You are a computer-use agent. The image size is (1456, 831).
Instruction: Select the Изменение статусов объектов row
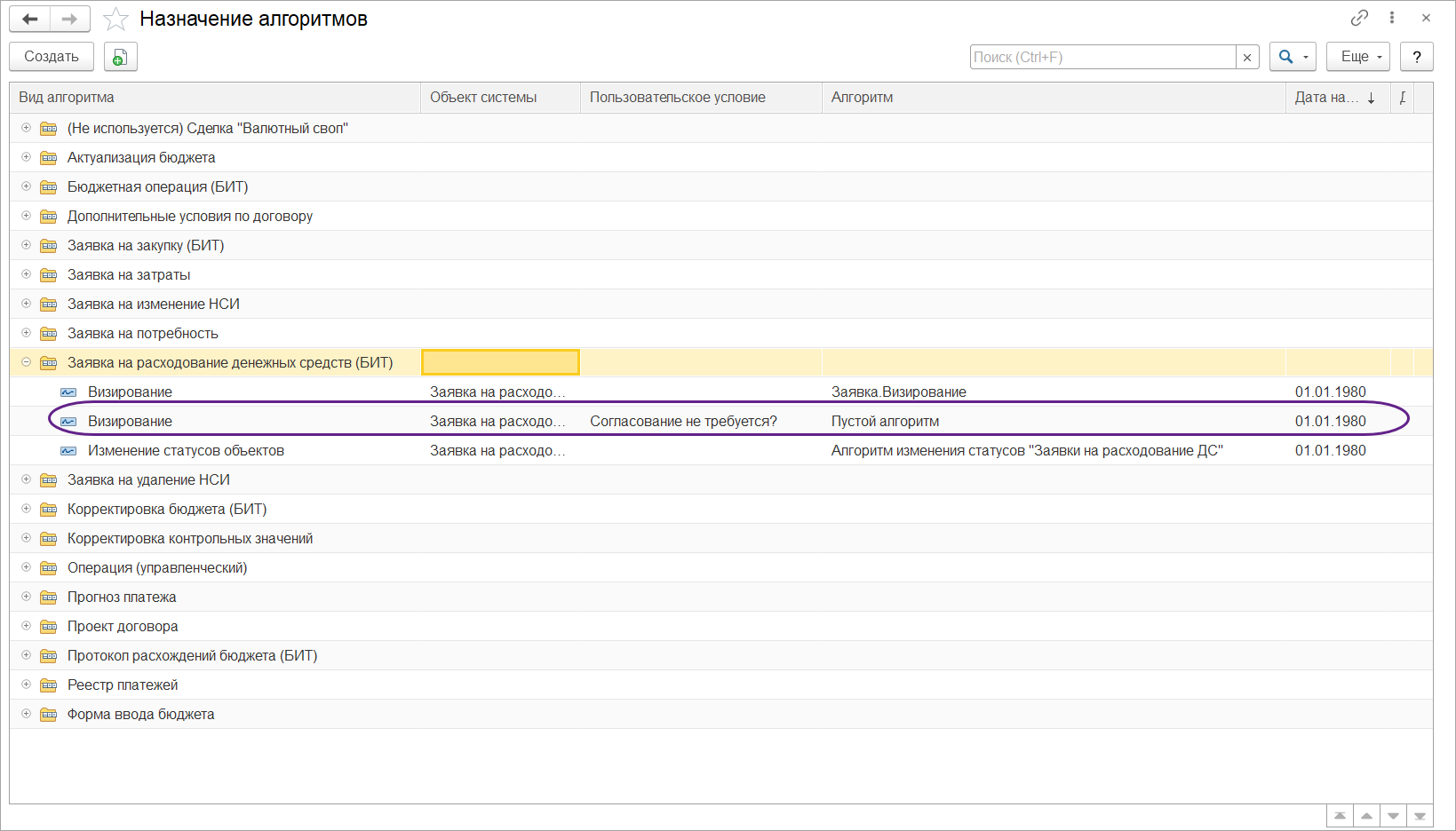coord(186,450)
